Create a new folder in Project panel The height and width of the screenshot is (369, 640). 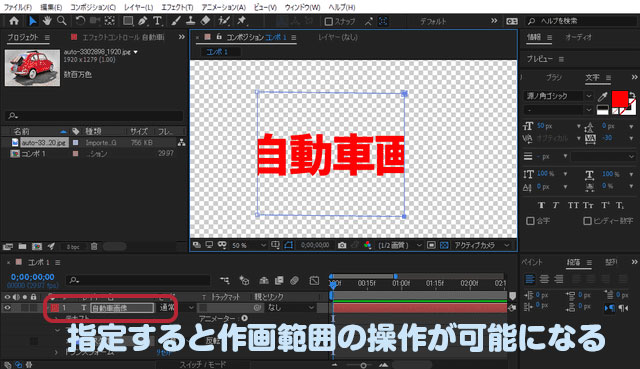click(22, 247)
